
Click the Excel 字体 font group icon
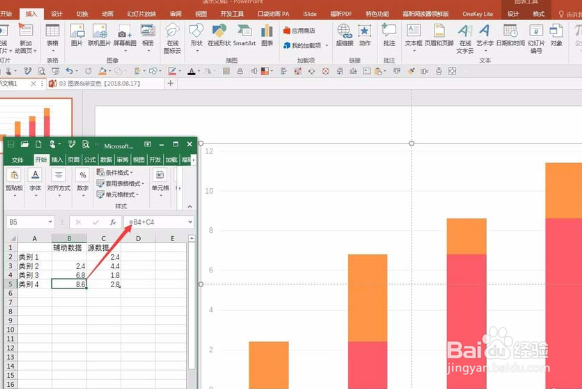coord(35,175)
